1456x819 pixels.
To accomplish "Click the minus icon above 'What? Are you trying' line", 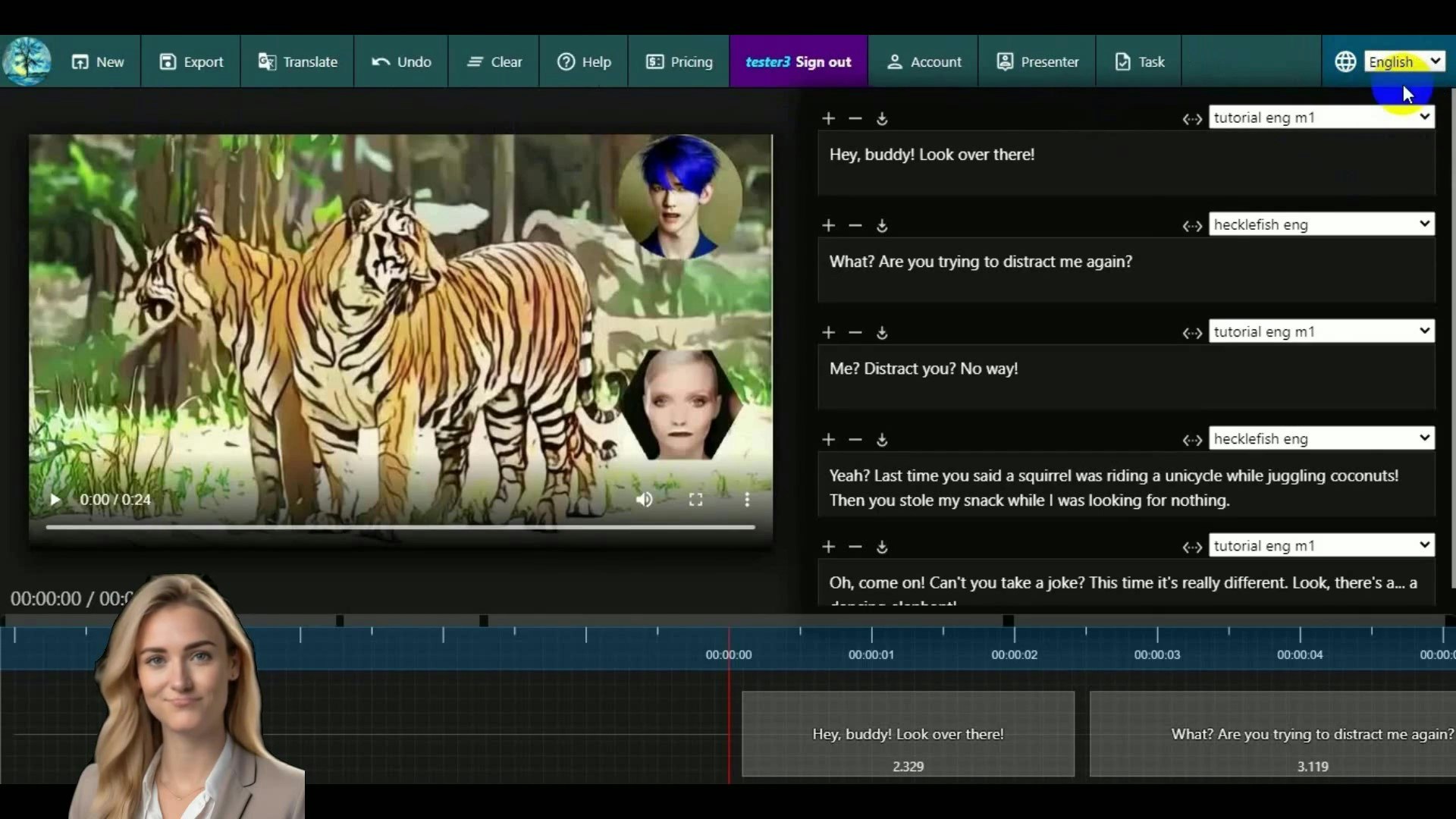I will pos(855,225).
